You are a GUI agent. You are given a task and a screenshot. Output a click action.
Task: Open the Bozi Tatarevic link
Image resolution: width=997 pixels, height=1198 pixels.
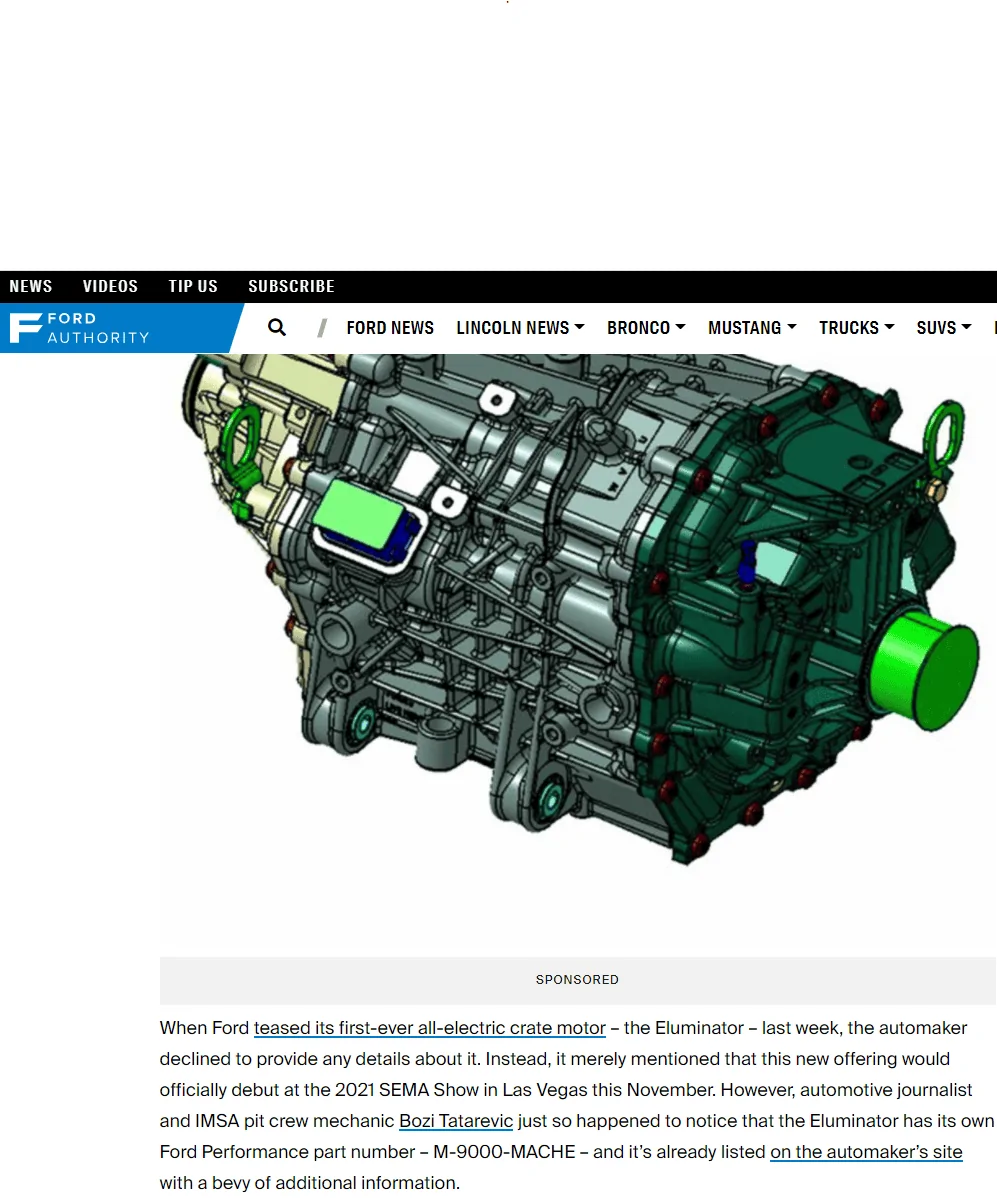click(x=455, y=1121)
